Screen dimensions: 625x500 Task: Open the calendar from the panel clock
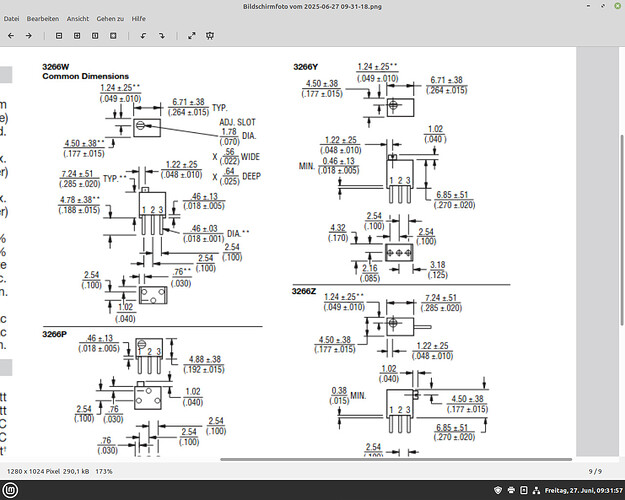584,490
